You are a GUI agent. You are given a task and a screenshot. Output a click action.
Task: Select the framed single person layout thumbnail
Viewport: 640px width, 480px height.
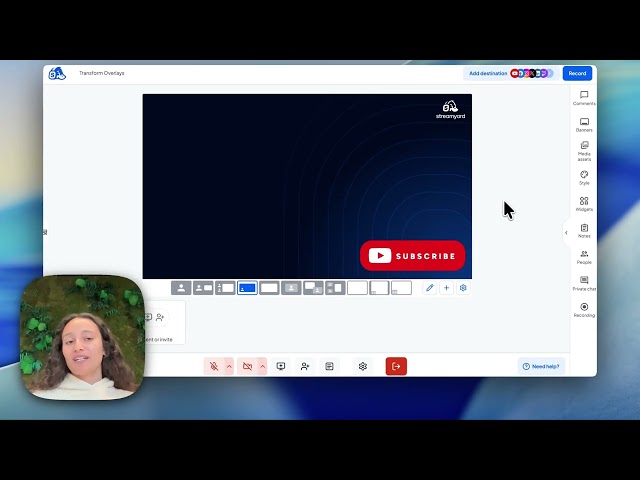[x=291, y=288]
